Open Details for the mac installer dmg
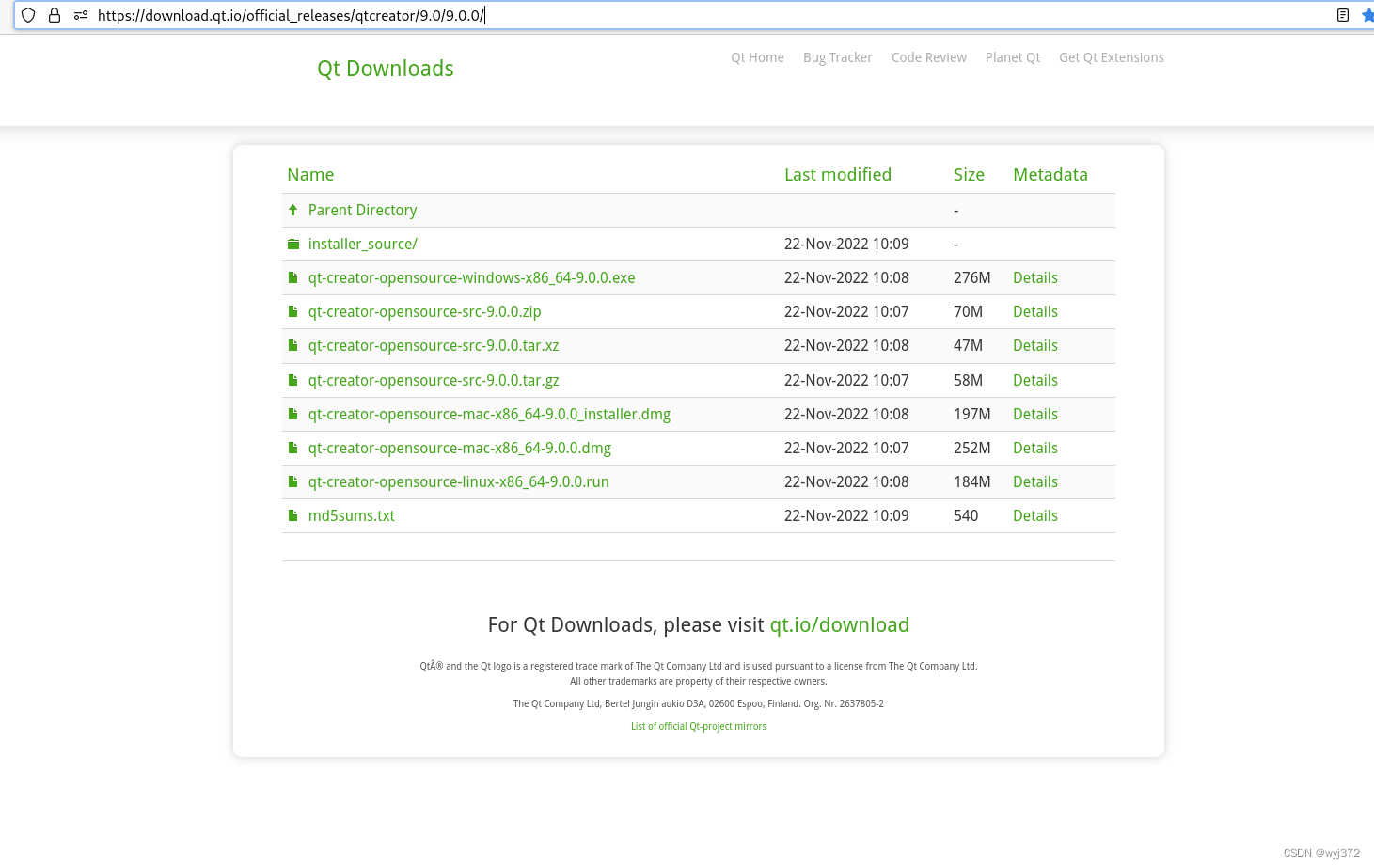 [1034, 414]
